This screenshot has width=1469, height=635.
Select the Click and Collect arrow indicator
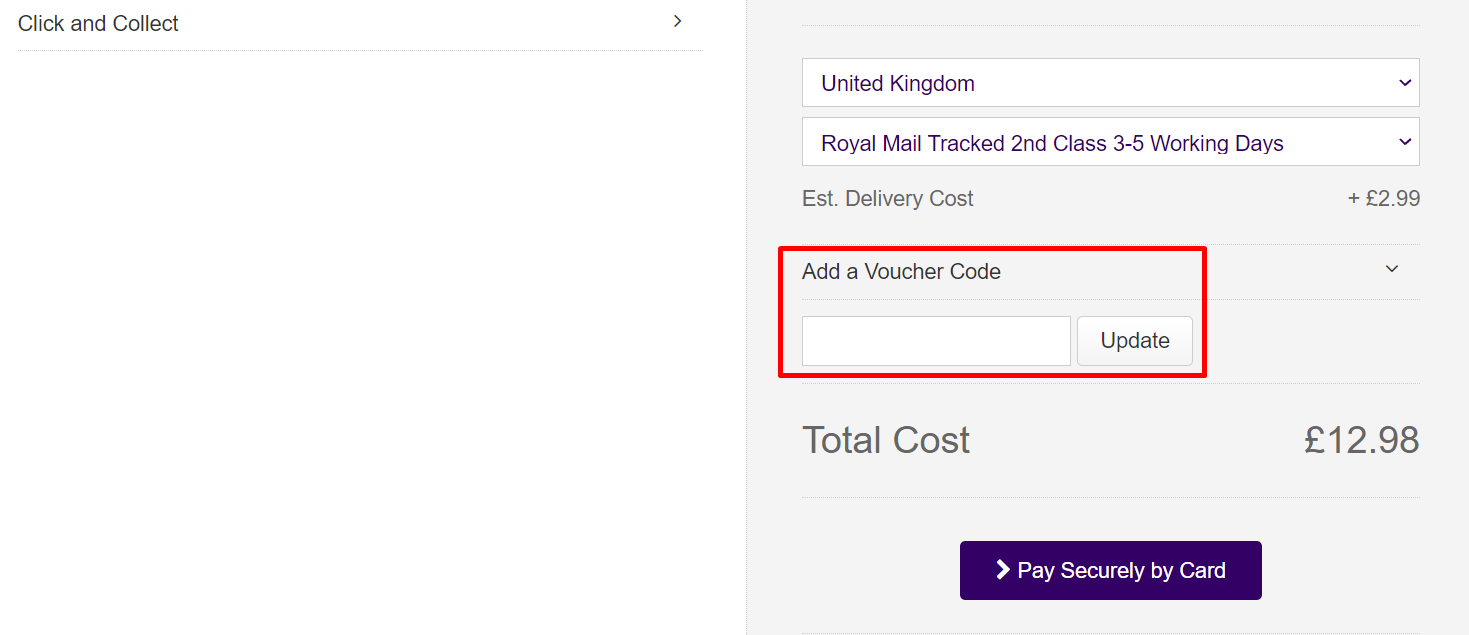click(678, 20)
